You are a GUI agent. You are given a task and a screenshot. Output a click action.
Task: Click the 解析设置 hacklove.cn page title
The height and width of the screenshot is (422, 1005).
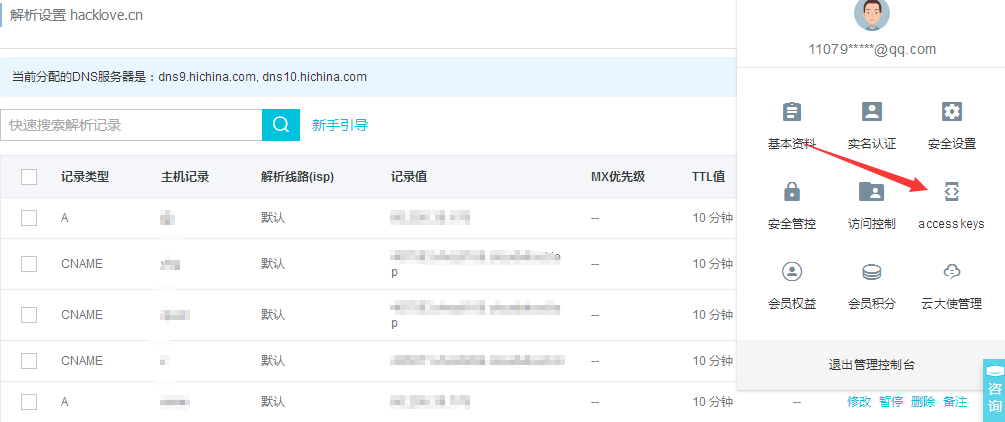(76, 15)
